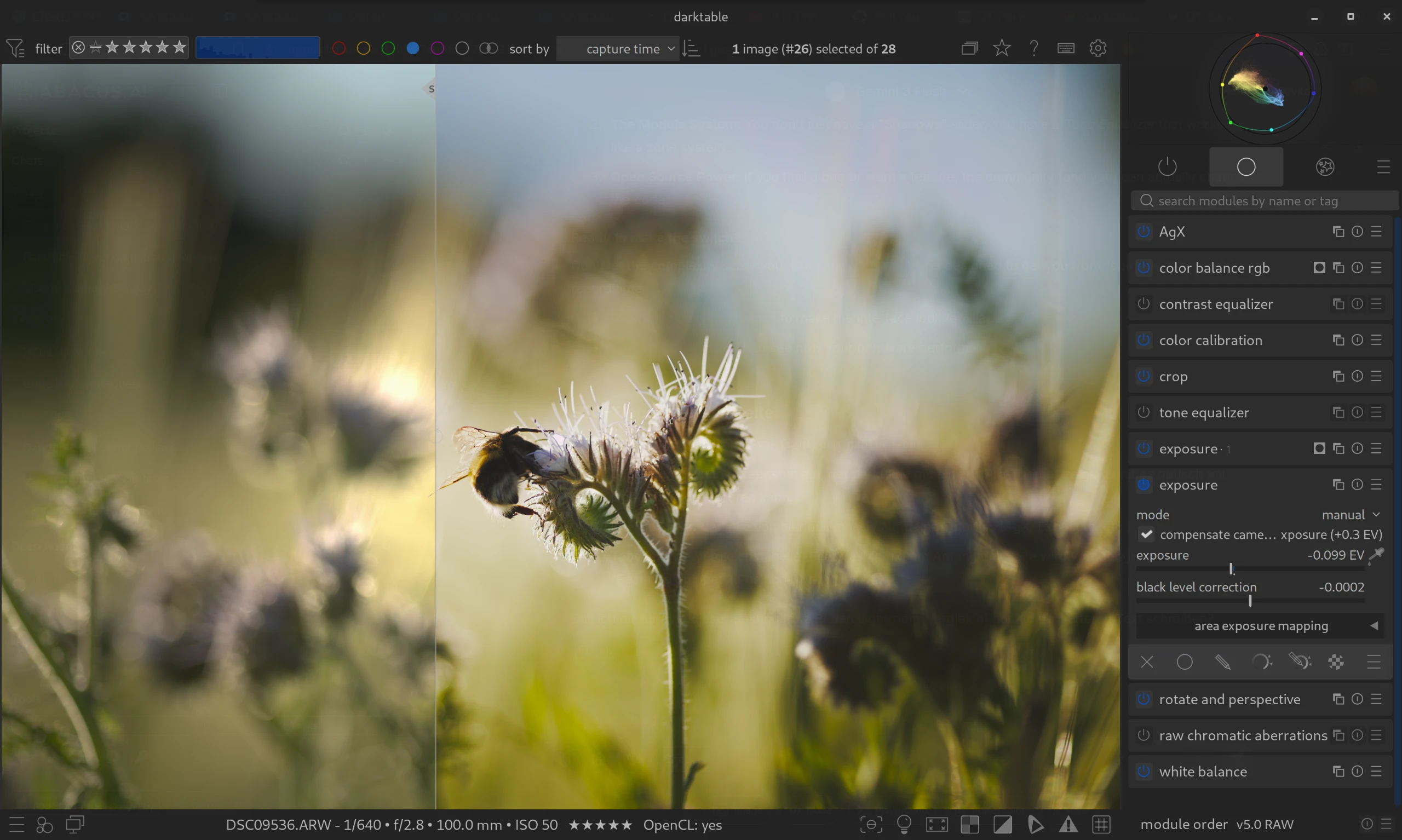Click the search modules input field
1402x840 pixels.
click(x=1262, y=201)
